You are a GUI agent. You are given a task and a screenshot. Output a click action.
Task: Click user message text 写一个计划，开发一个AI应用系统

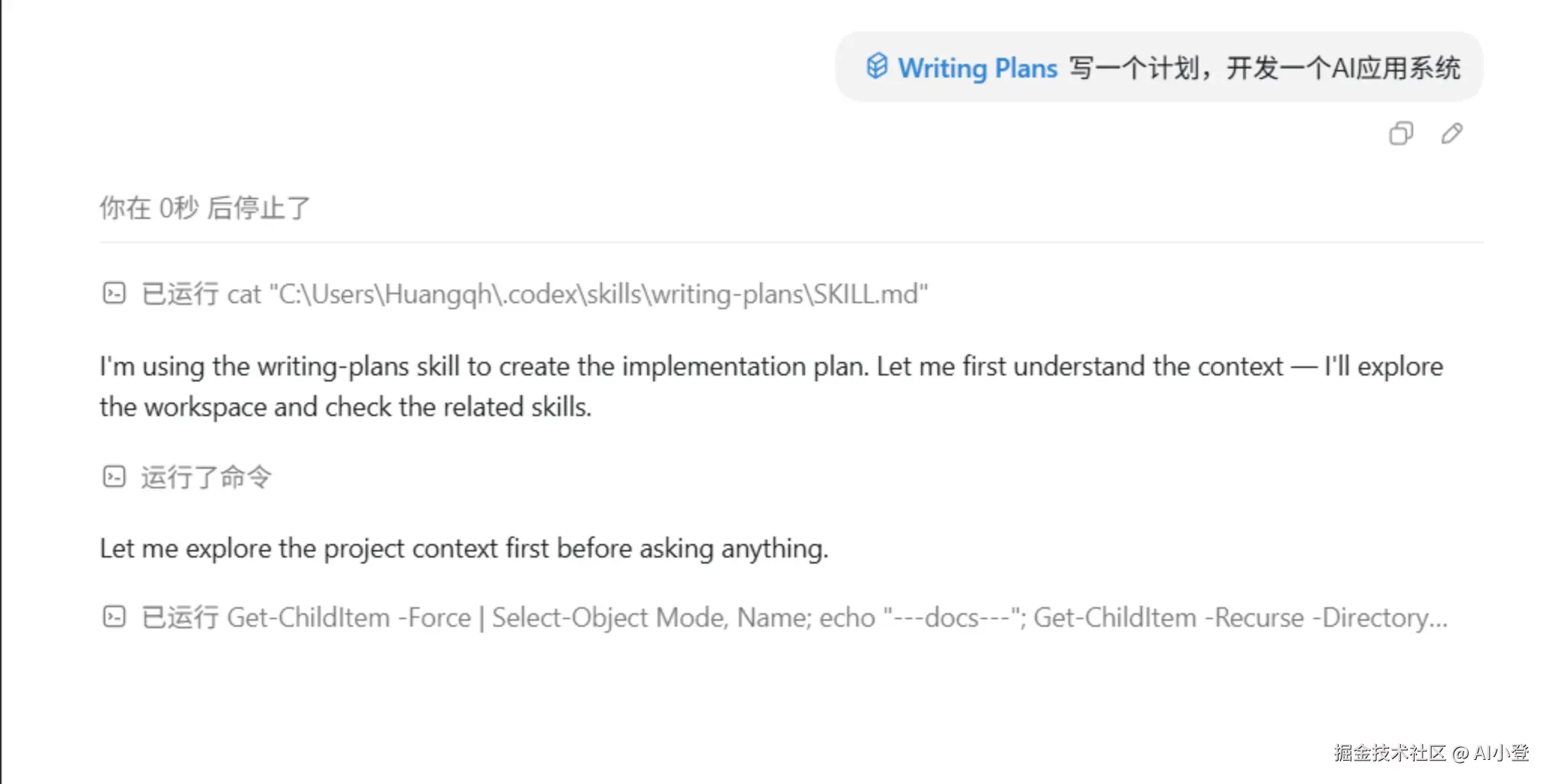click(x=1265, y=68)
